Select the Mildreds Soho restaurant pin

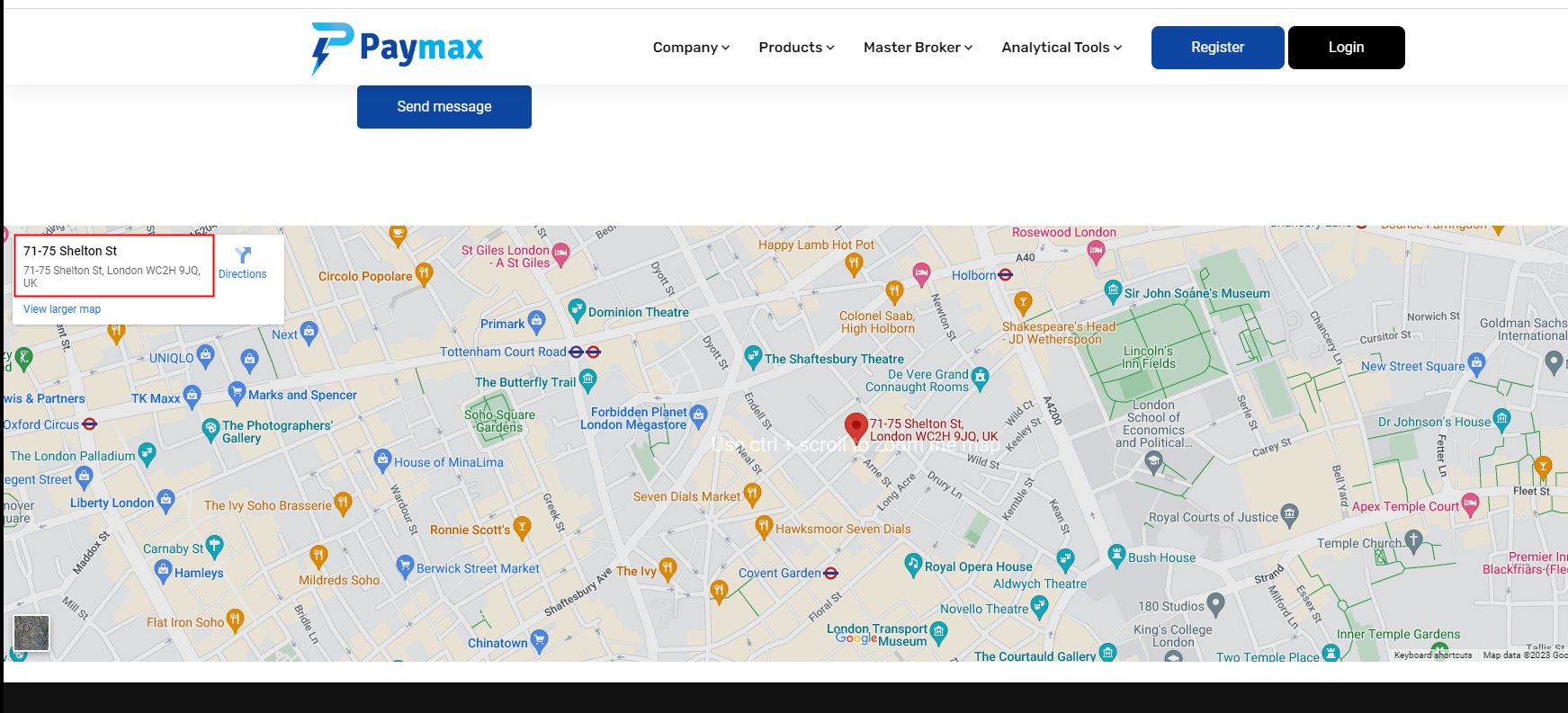(x=318, y=557)
